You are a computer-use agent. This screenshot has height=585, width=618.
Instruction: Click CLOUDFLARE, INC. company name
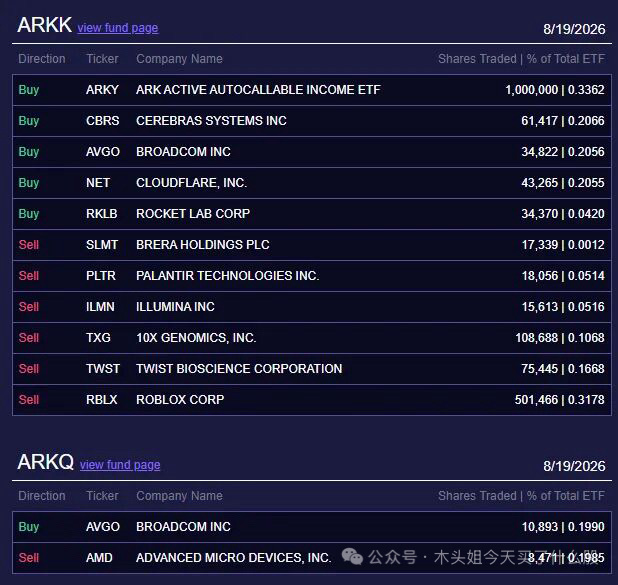tap(192, 183)
